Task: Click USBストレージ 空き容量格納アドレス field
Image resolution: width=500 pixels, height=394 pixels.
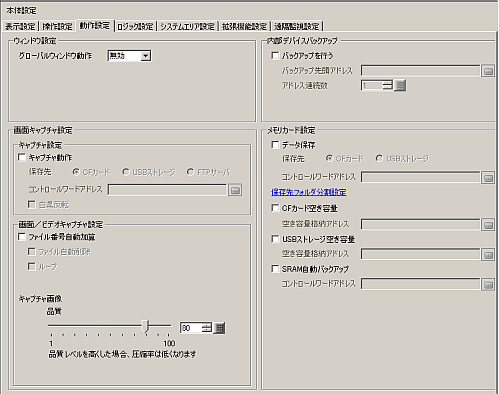Action: tap(421, 255)
